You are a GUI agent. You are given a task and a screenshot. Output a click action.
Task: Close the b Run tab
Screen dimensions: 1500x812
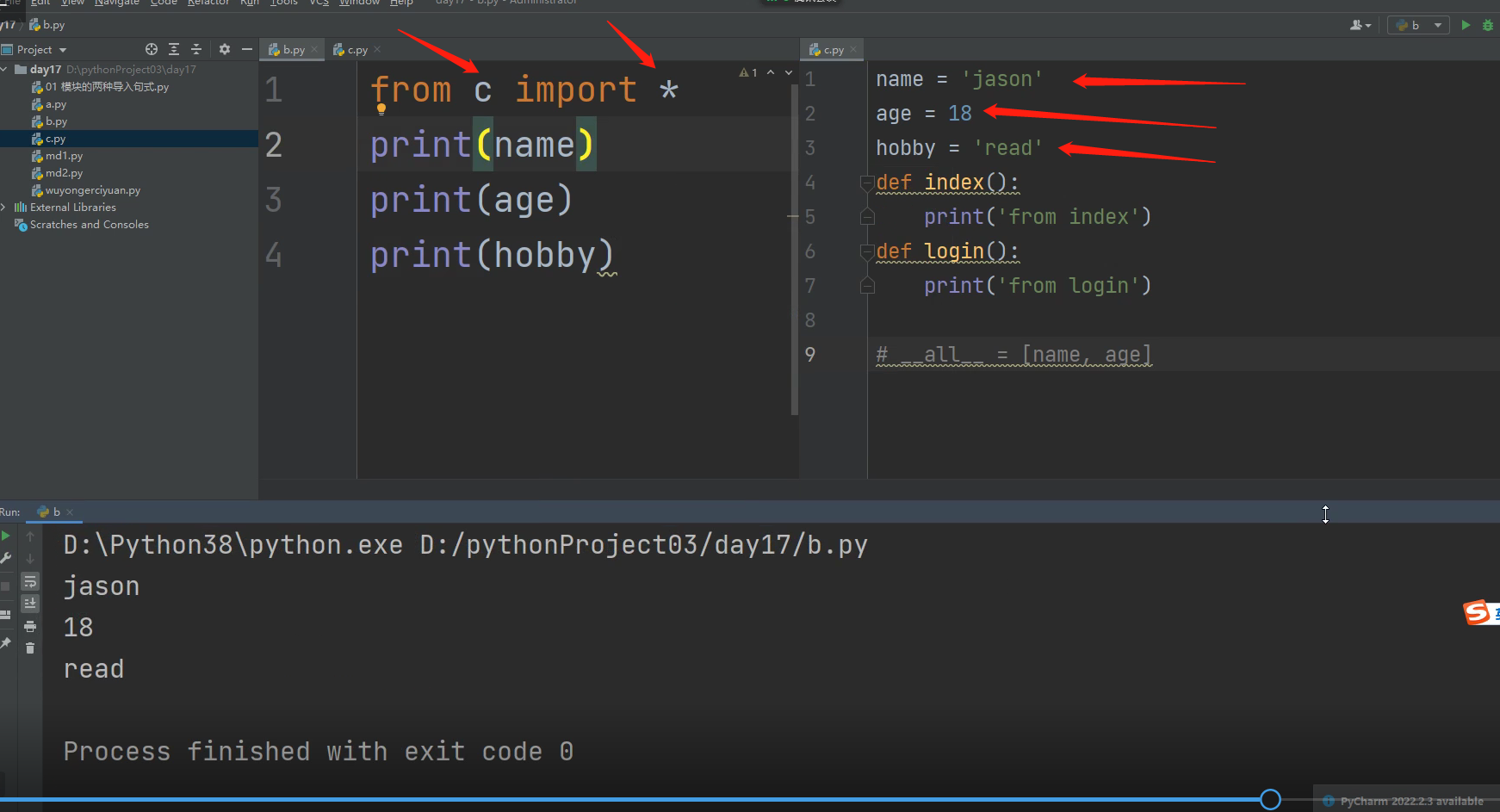(x=70, y=512)
